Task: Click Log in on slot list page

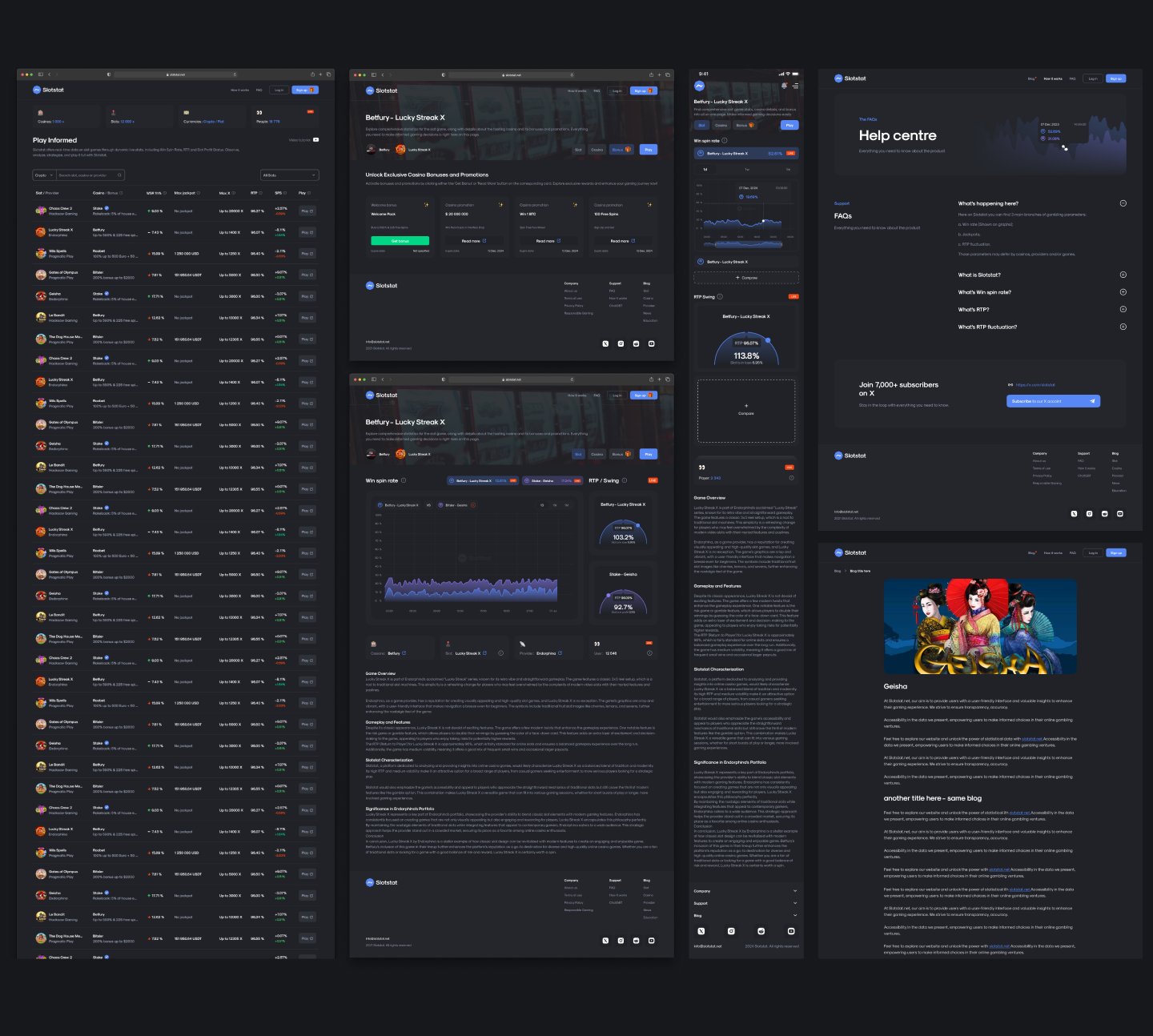Action: pyautogui.click(x=279, y=90)
